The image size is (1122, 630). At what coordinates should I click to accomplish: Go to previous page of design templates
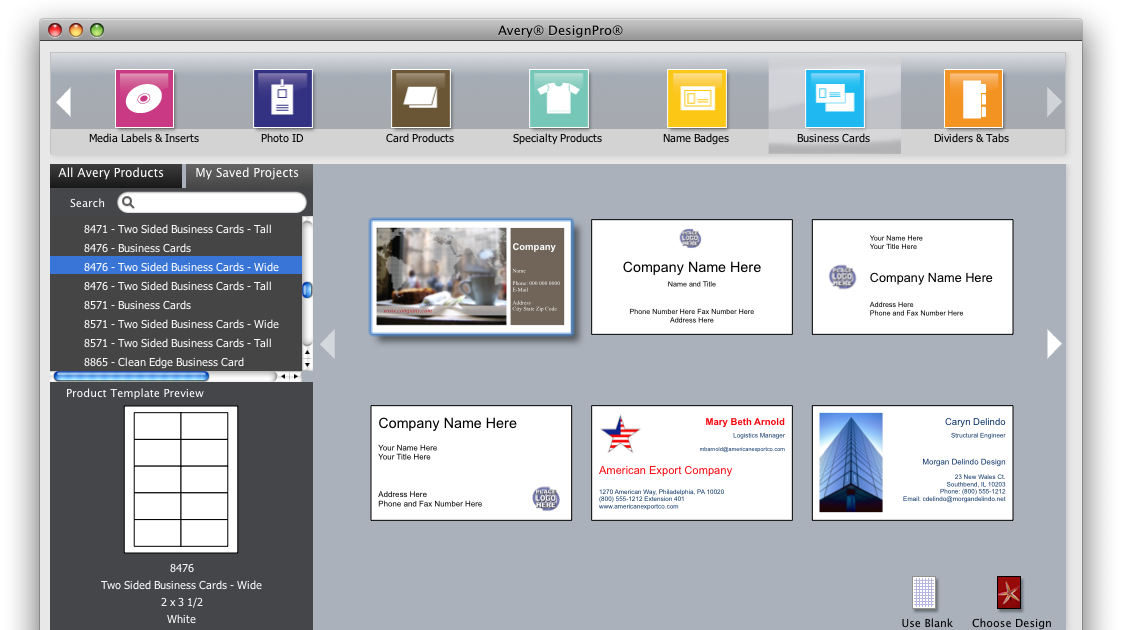pyautogui.click(x=328, y=344)
